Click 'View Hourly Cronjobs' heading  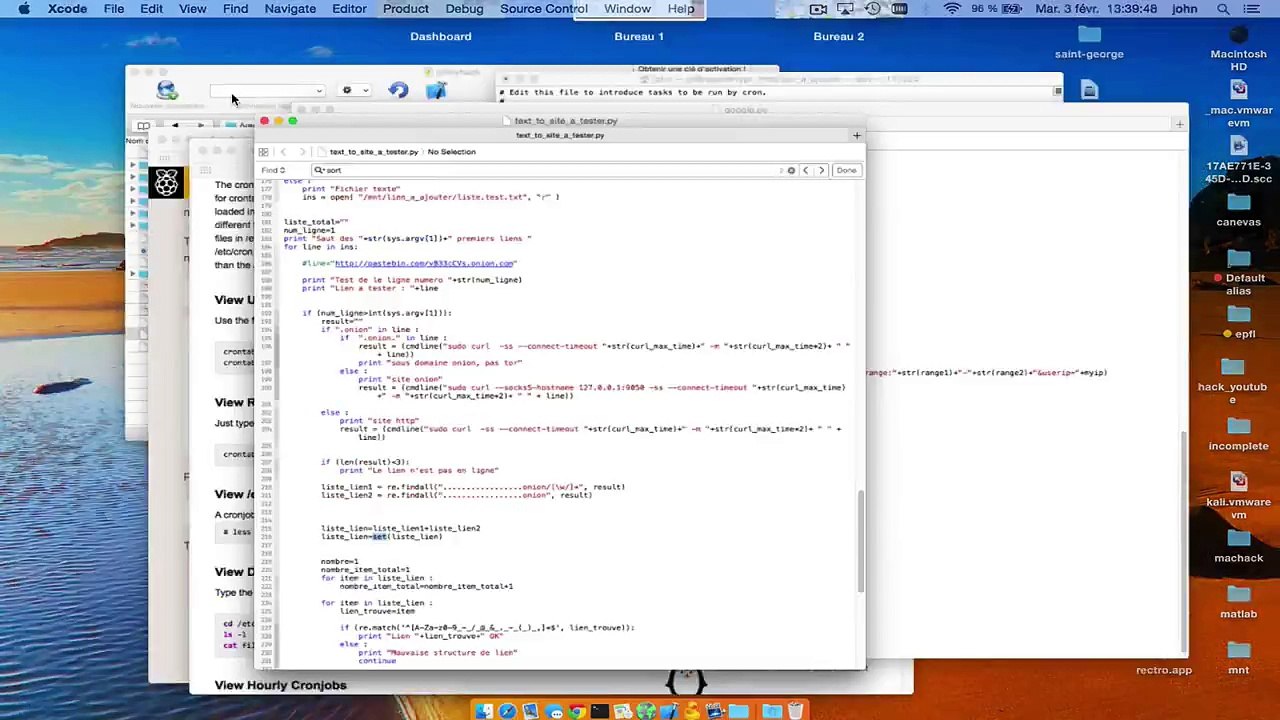pos(280,685)
